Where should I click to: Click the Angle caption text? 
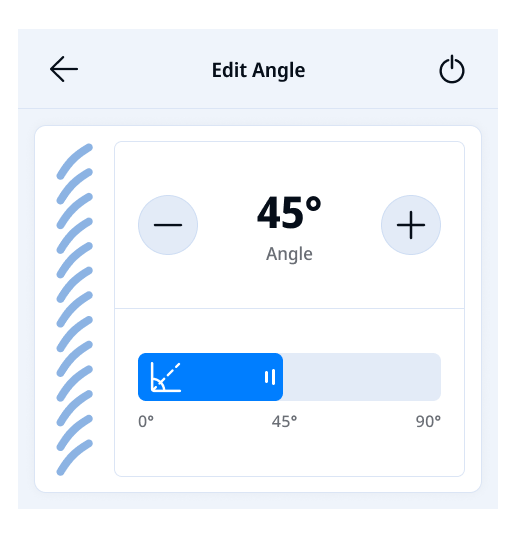coord(289,254)
